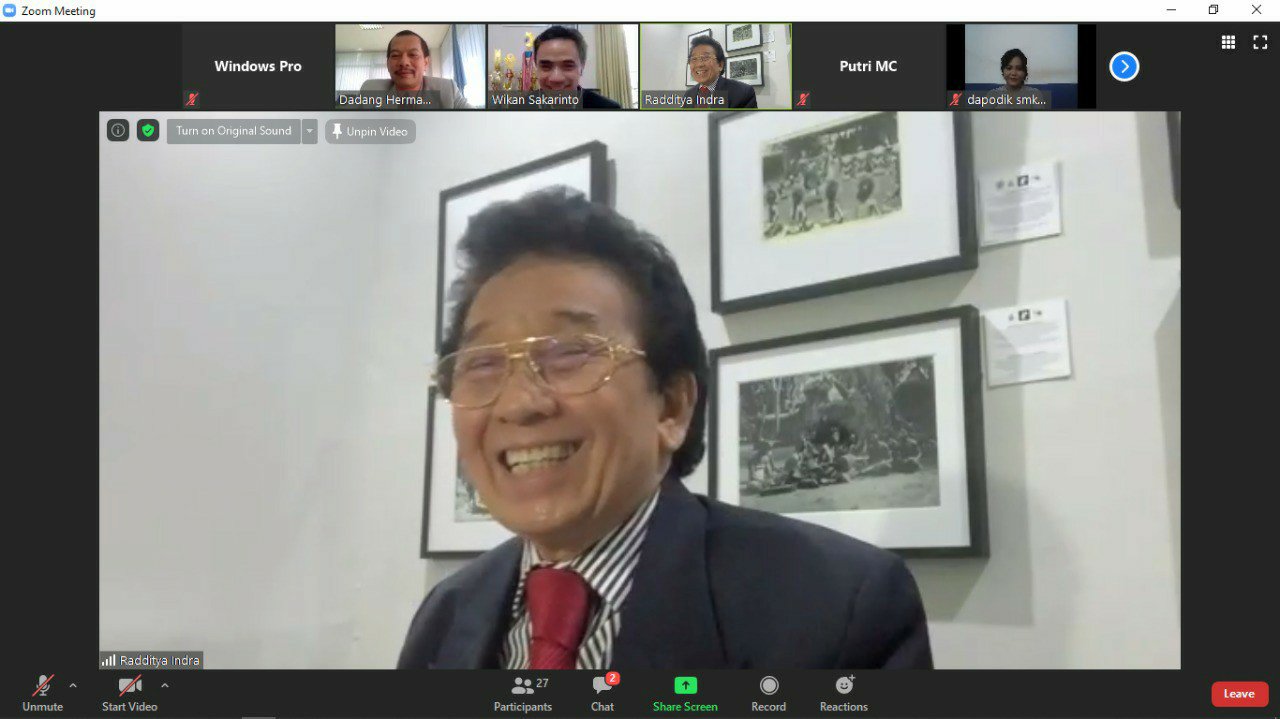Click the green Share Screen icon

(x=685, y=686)
